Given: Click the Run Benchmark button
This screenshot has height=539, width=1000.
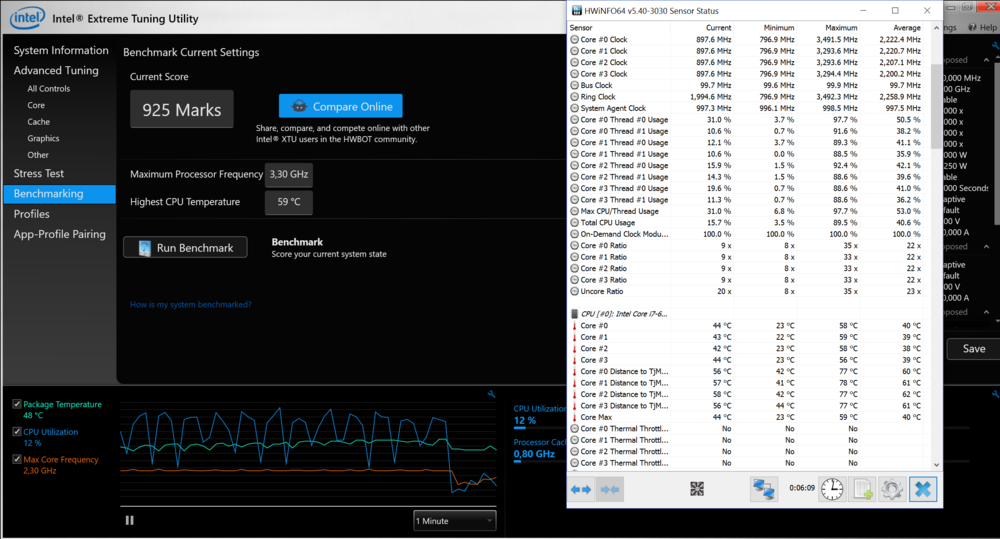Looking at the screenshot, I should click(x=185, y=248).
